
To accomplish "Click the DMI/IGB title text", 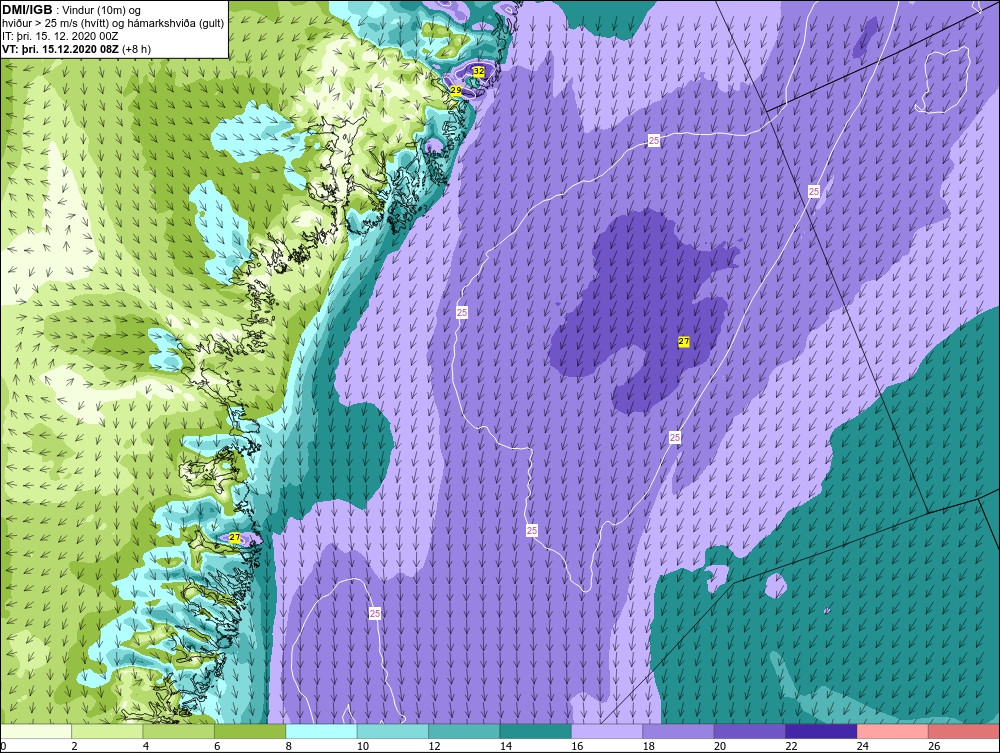I will (x=27, y=10).
